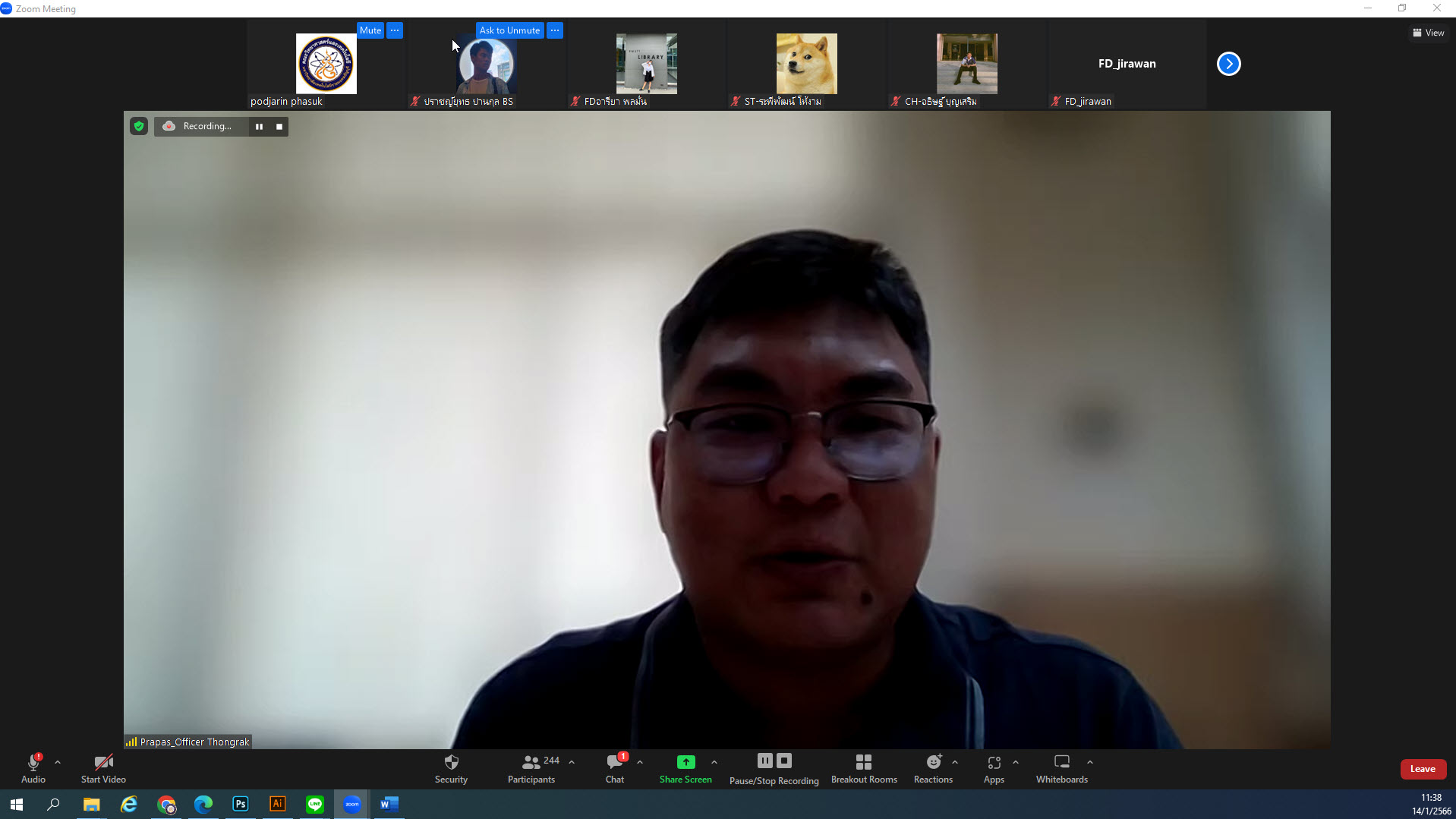Open Windows taskbar search
The image size is (1456, 819).
pos(53,804)
